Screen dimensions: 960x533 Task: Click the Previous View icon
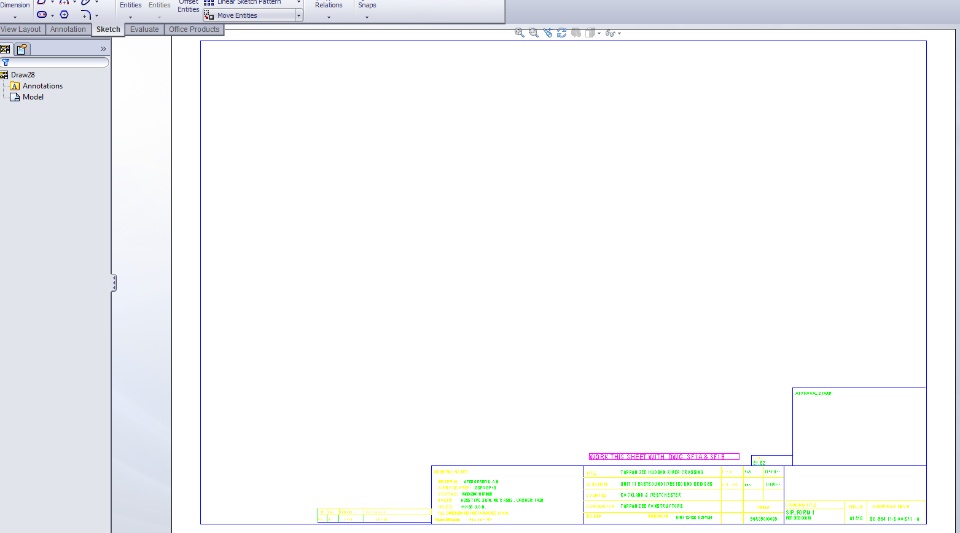click(x=547, y=33)
